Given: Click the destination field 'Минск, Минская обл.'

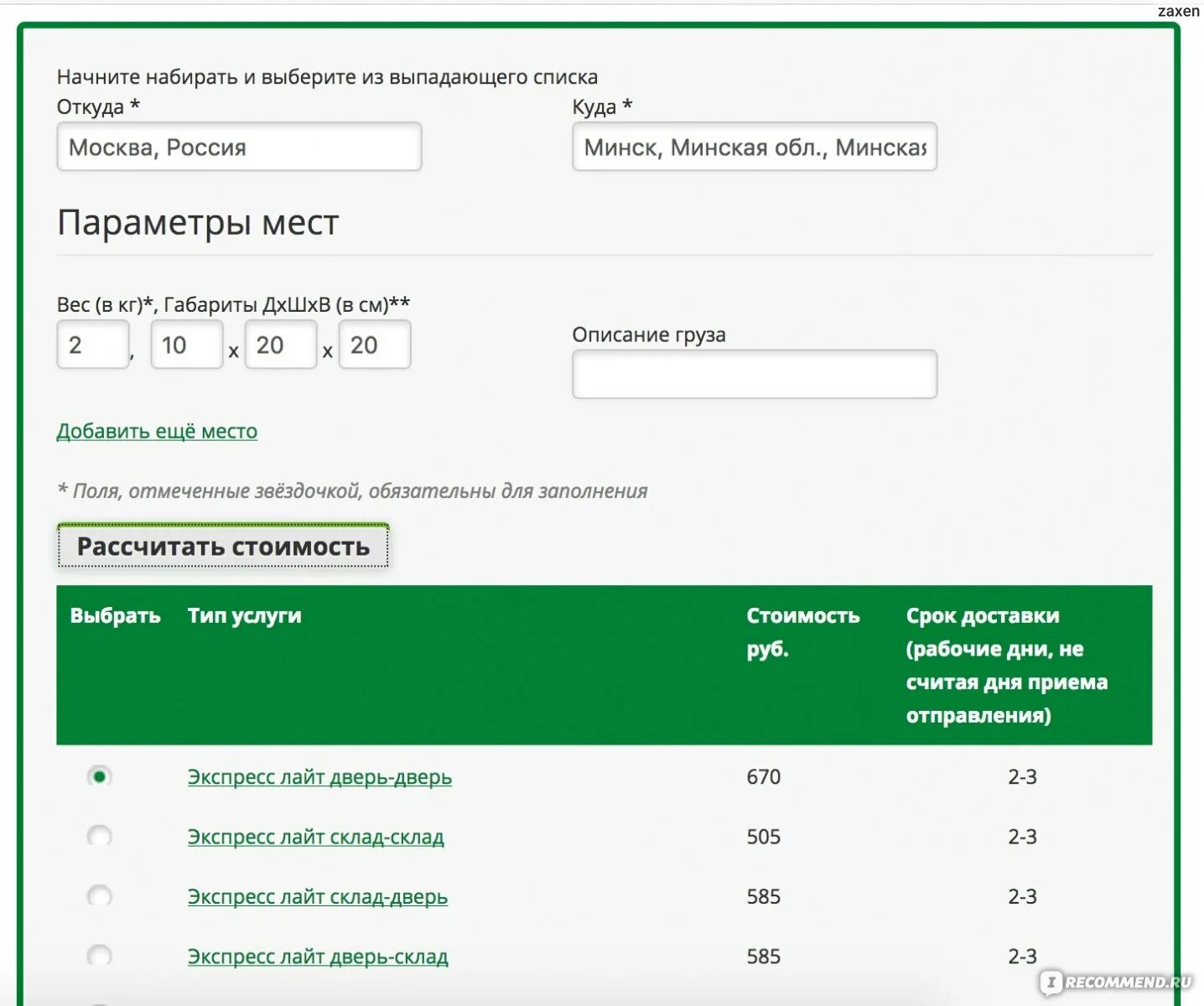Looking at the screenshot, I should 755,147.
